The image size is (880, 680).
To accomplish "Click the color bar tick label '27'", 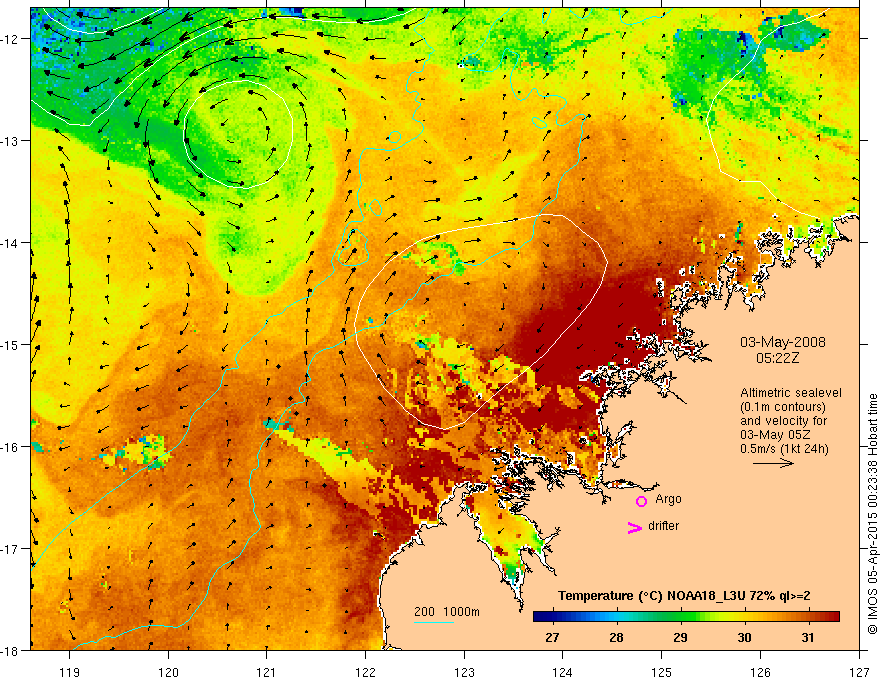I will (x=552, y=637).
